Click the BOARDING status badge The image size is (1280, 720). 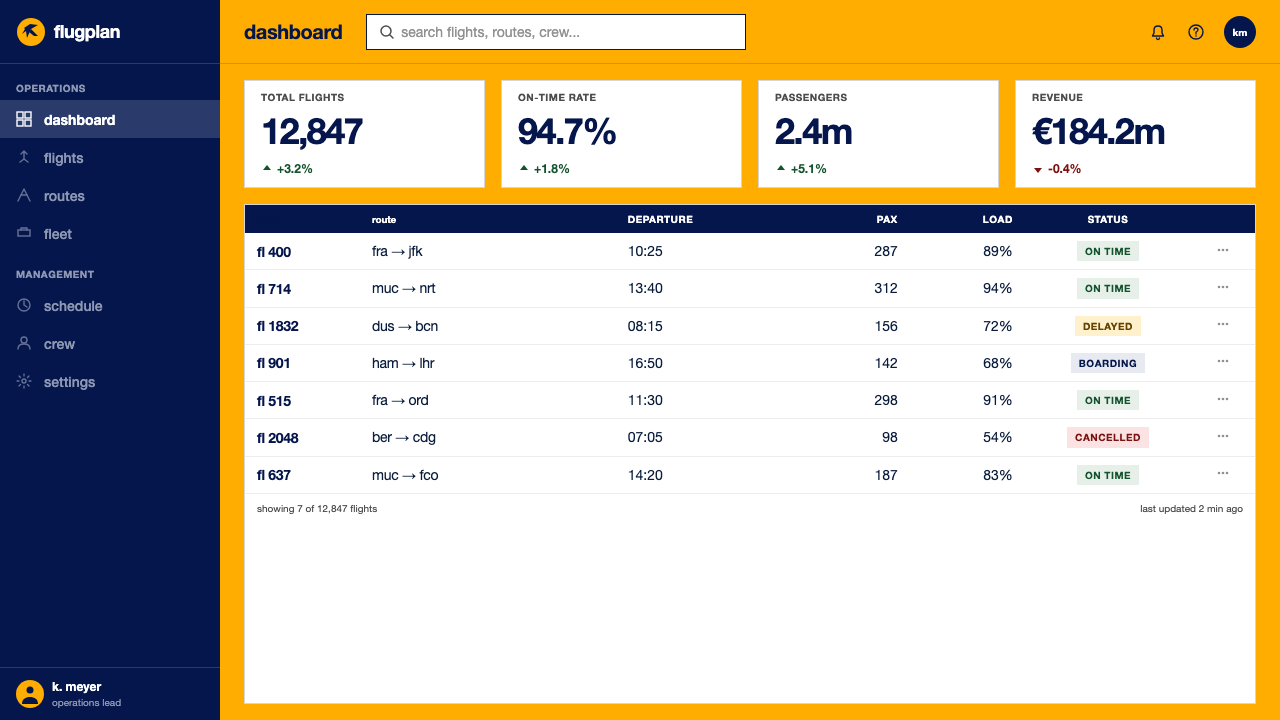(x=1108, y=363)
